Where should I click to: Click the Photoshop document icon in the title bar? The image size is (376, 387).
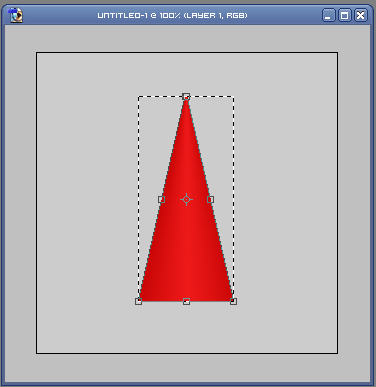(15, 15)
